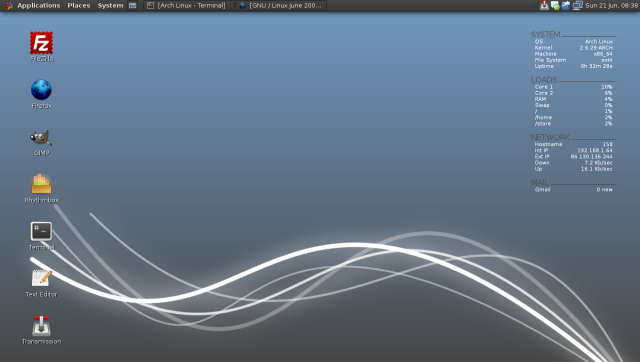The image size is (640, 362).
Task: Click the OS Arch Linux row
Action: pos(573,42)
